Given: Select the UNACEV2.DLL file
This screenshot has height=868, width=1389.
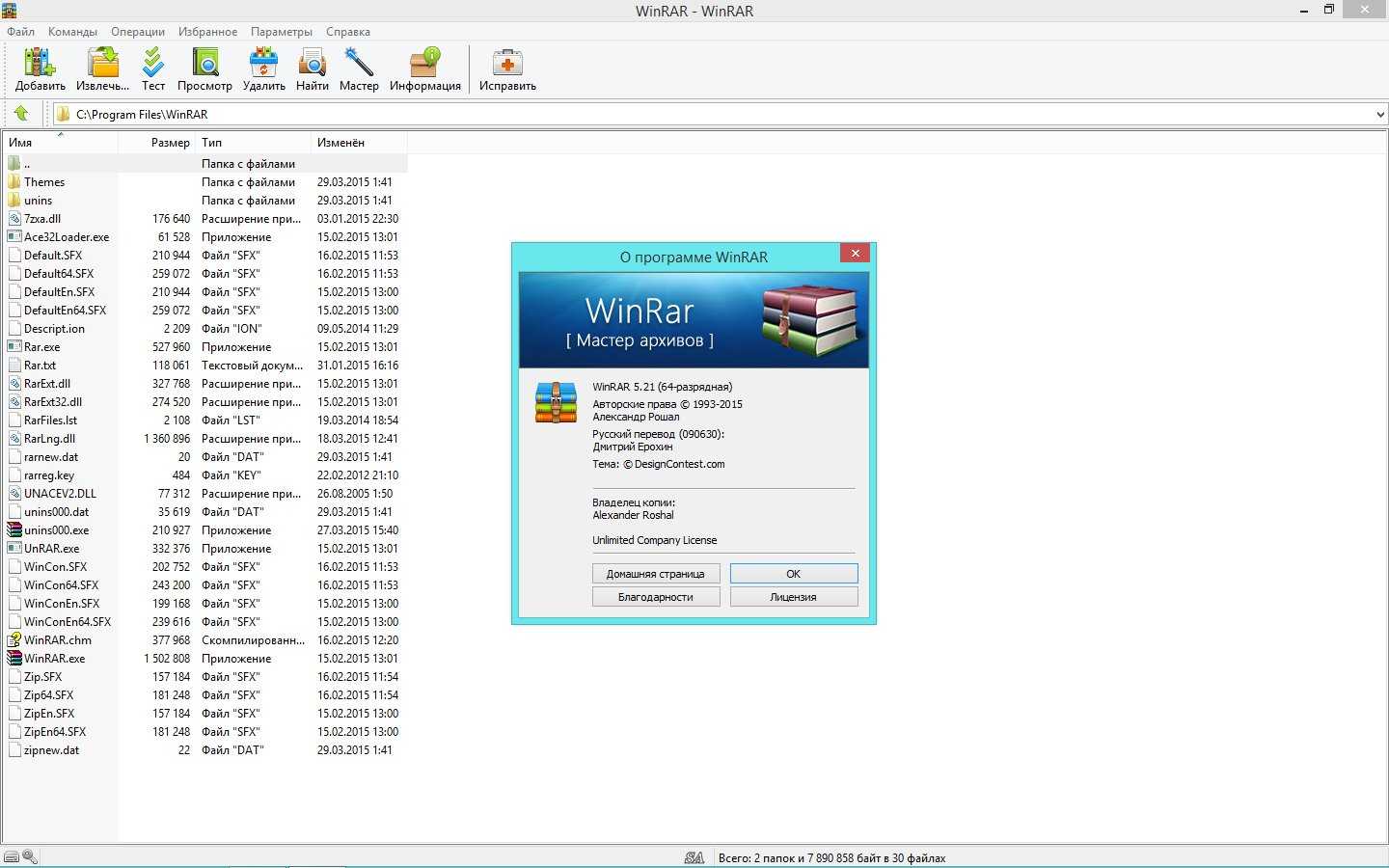Looking at the screenshot, I should pyautogui.click(x=60, y=493).
